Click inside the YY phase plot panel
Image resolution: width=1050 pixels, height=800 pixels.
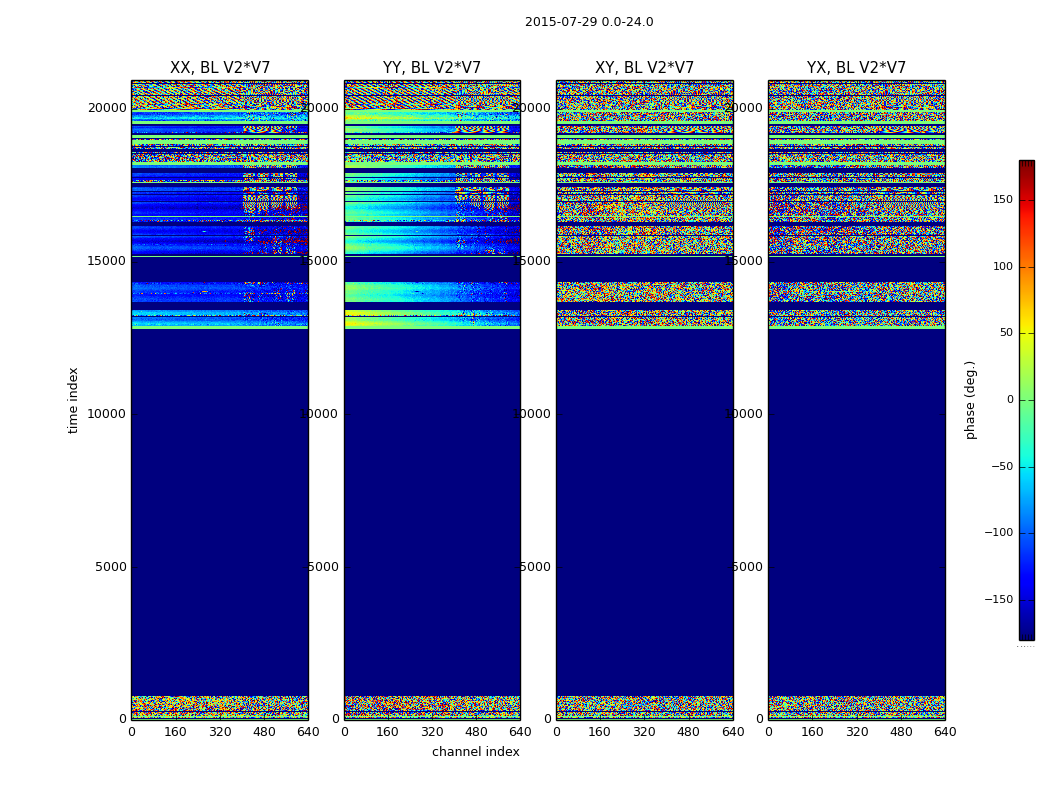pyautogui.click(x=432, y=500)
